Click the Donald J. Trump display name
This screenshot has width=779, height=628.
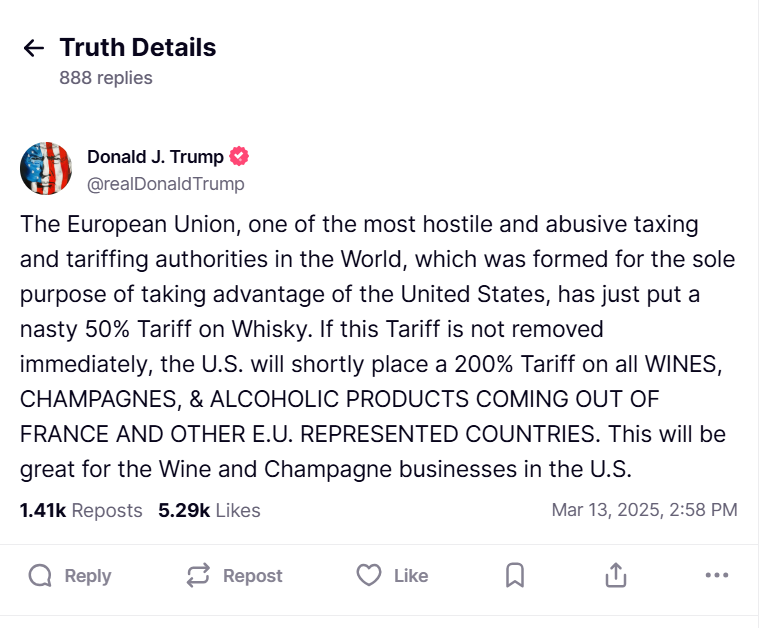[x=155, y=156]
